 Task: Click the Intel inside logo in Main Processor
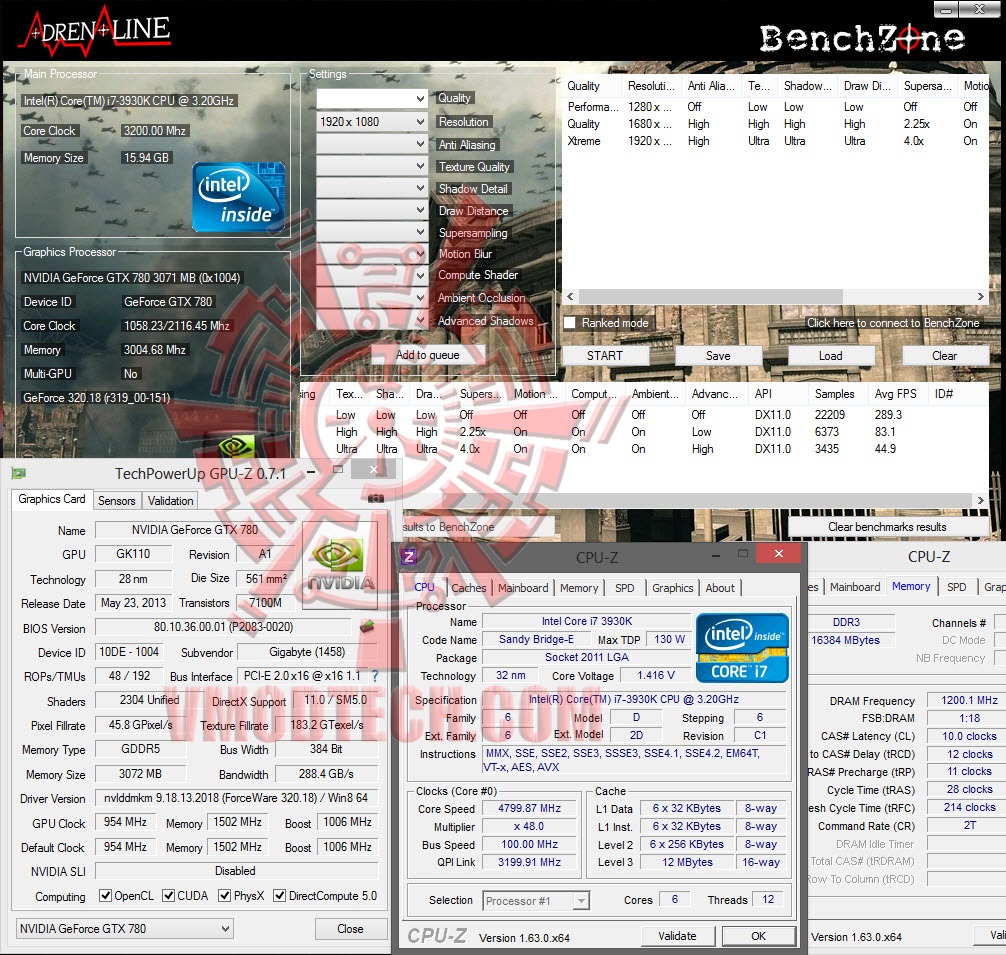pos(237,196)
